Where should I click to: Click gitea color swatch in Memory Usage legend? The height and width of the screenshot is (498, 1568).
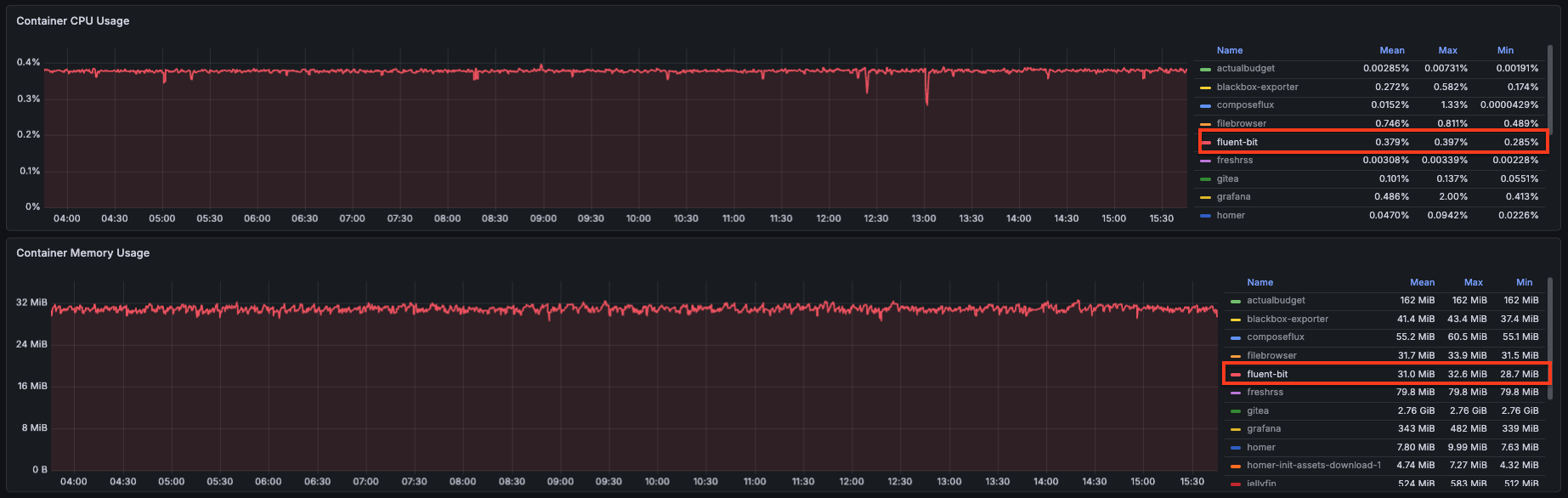point(1236,411)
